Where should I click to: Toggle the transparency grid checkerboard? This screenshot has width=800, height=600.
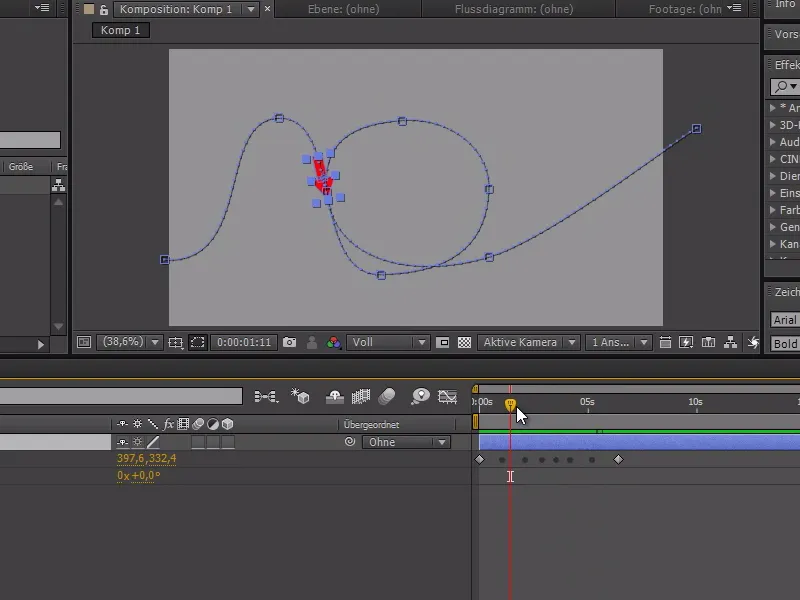point(464,342)
